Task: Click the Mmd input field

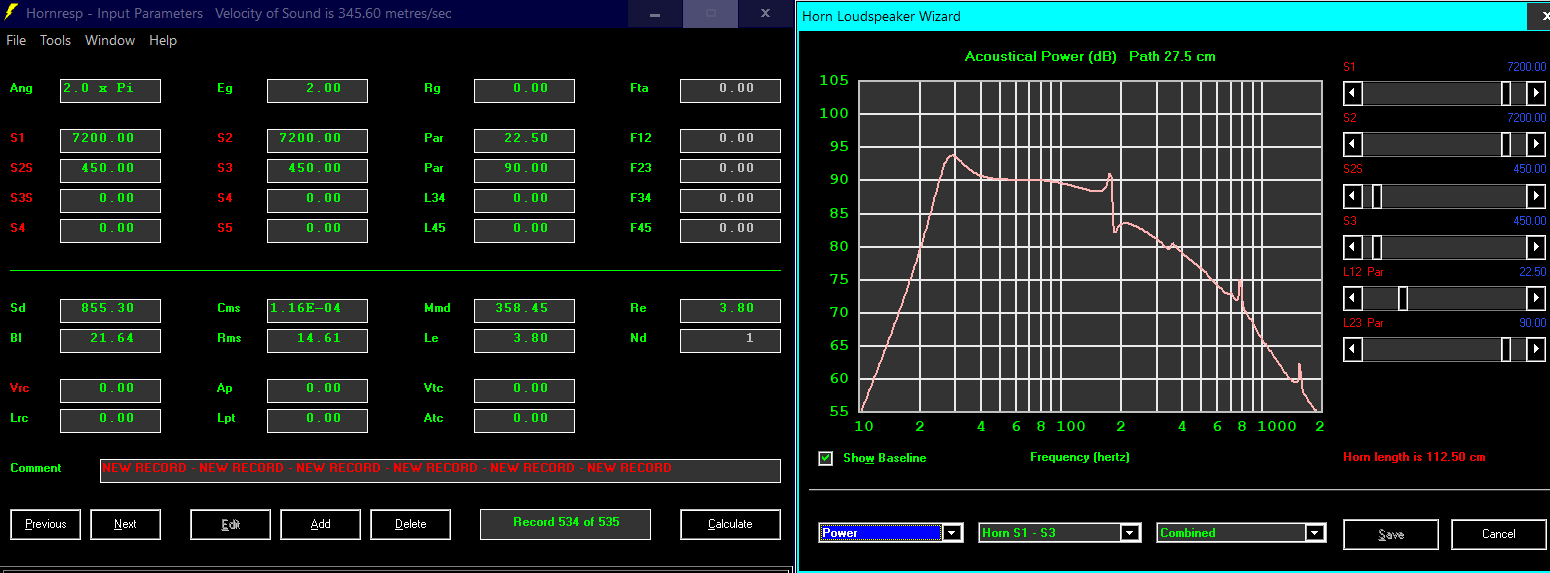Action: point(524,310)
